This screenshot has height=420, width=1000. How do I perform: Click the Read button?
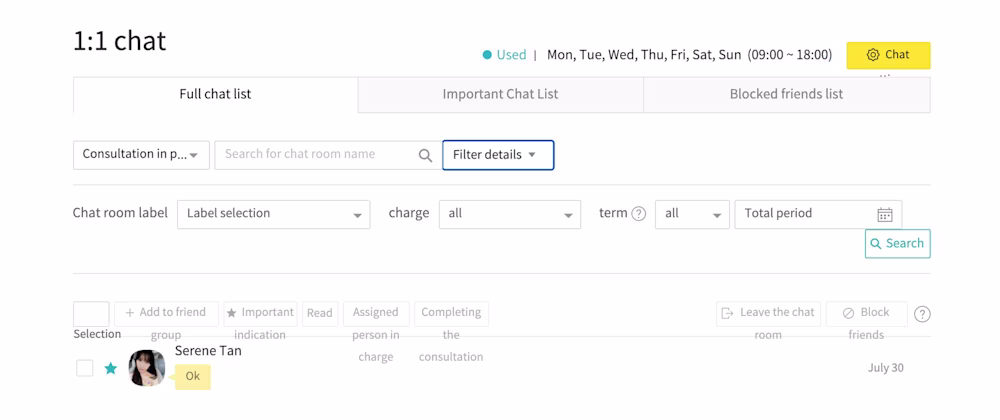tap(320, 314)
